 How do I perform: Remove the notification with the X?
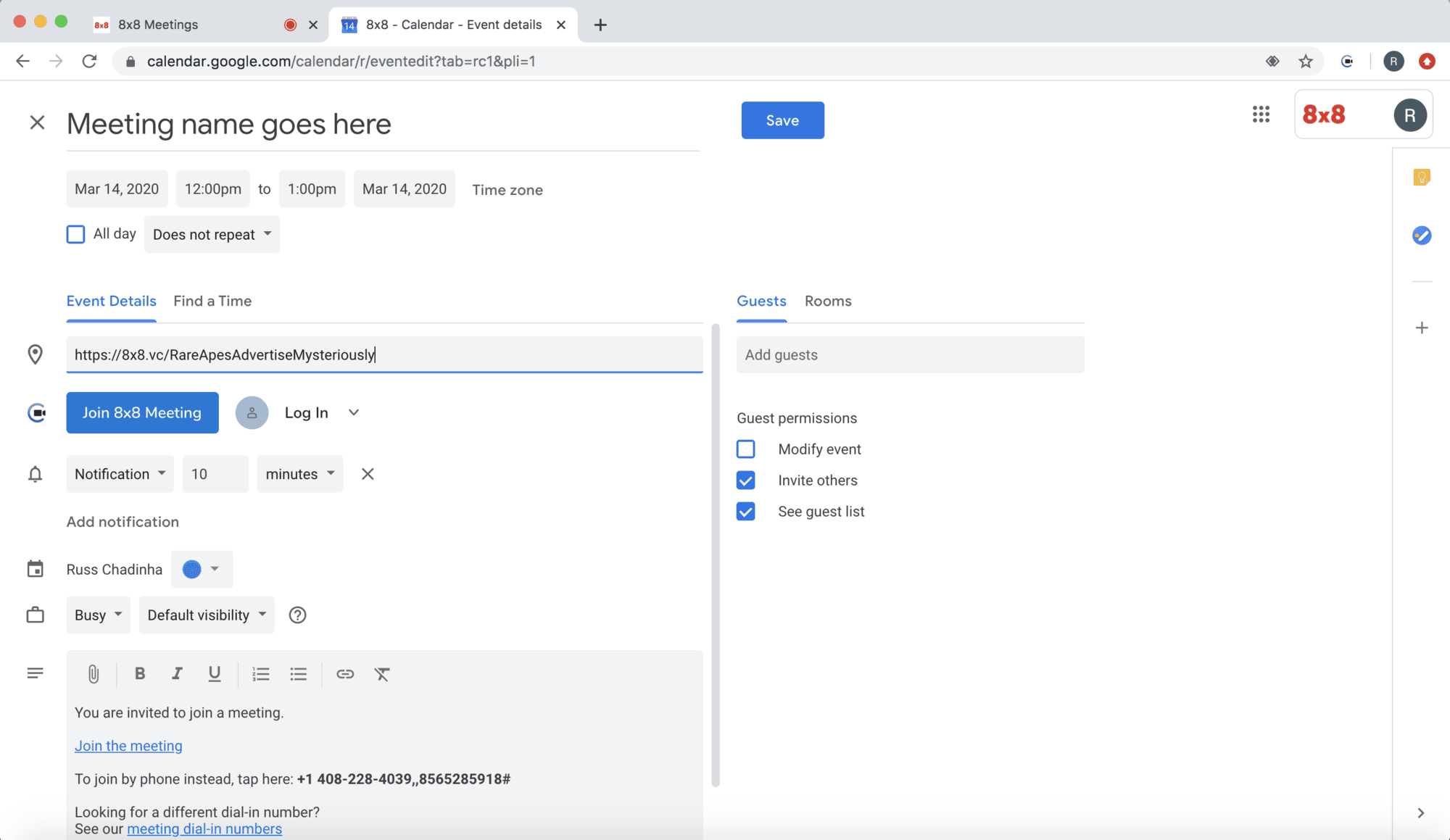click(368, 474)
